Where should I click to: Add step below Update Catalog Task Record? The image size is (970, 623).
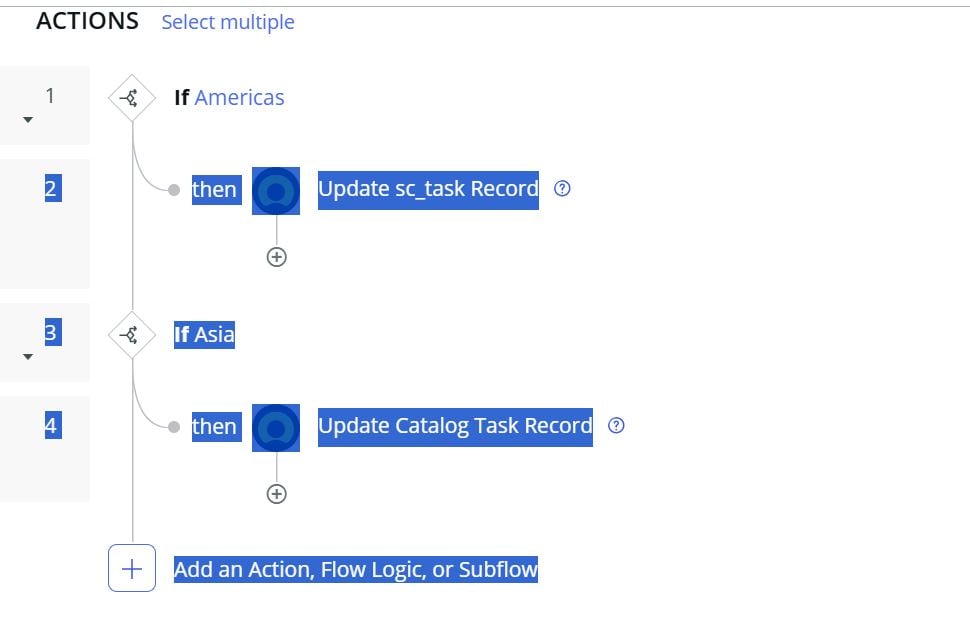tap(277, 494)
